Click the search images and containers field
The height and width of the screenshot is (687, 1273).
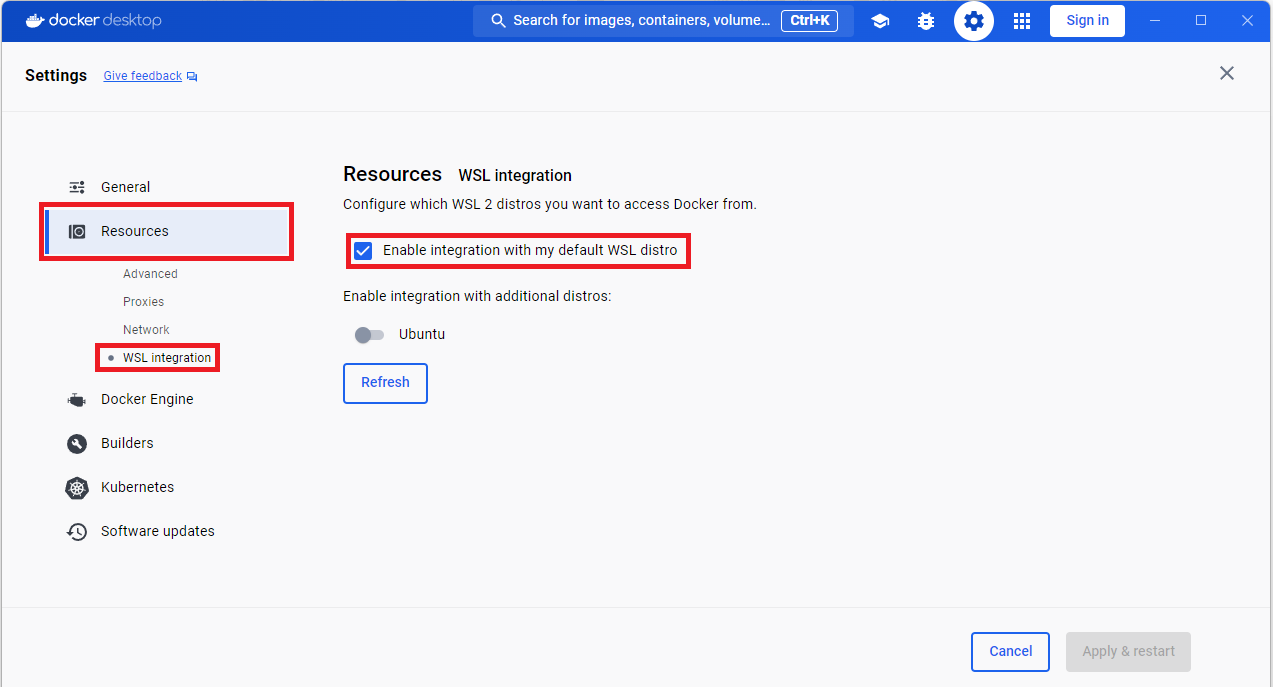[x=663, y=21]
